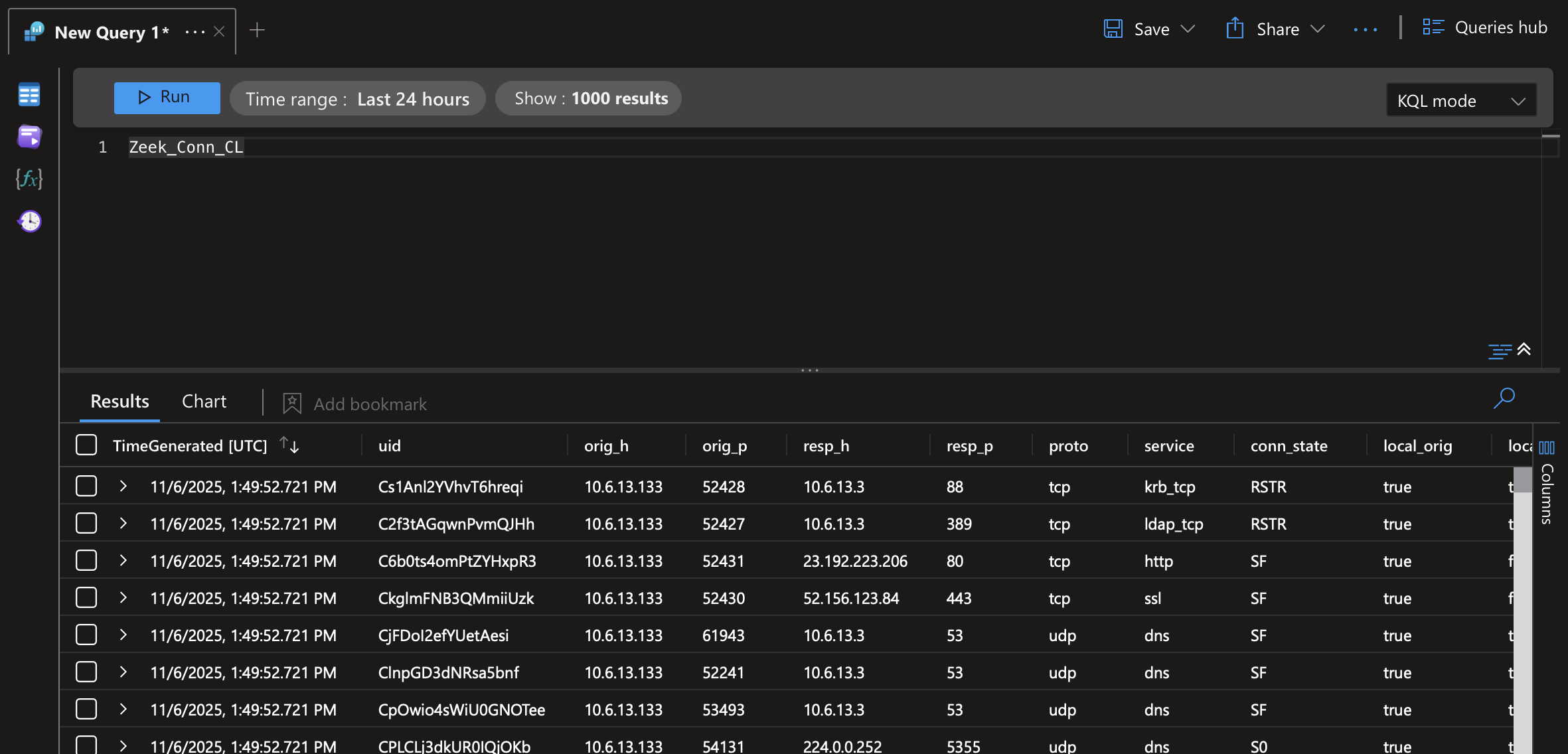This screenshot has height=754, width=1568.
Task: Open the KQL mode dropdown
Action: click(x=1461, y=101)
